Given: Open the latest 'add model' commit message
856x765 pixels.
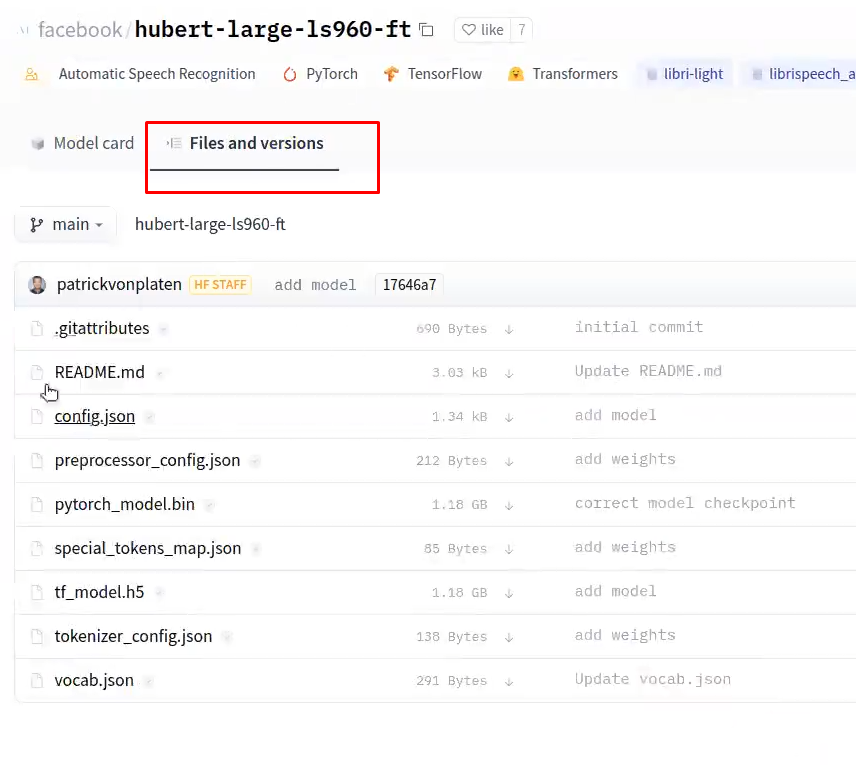Looking at the screenshot, I should pyautogui.click(x=315, y=284).
